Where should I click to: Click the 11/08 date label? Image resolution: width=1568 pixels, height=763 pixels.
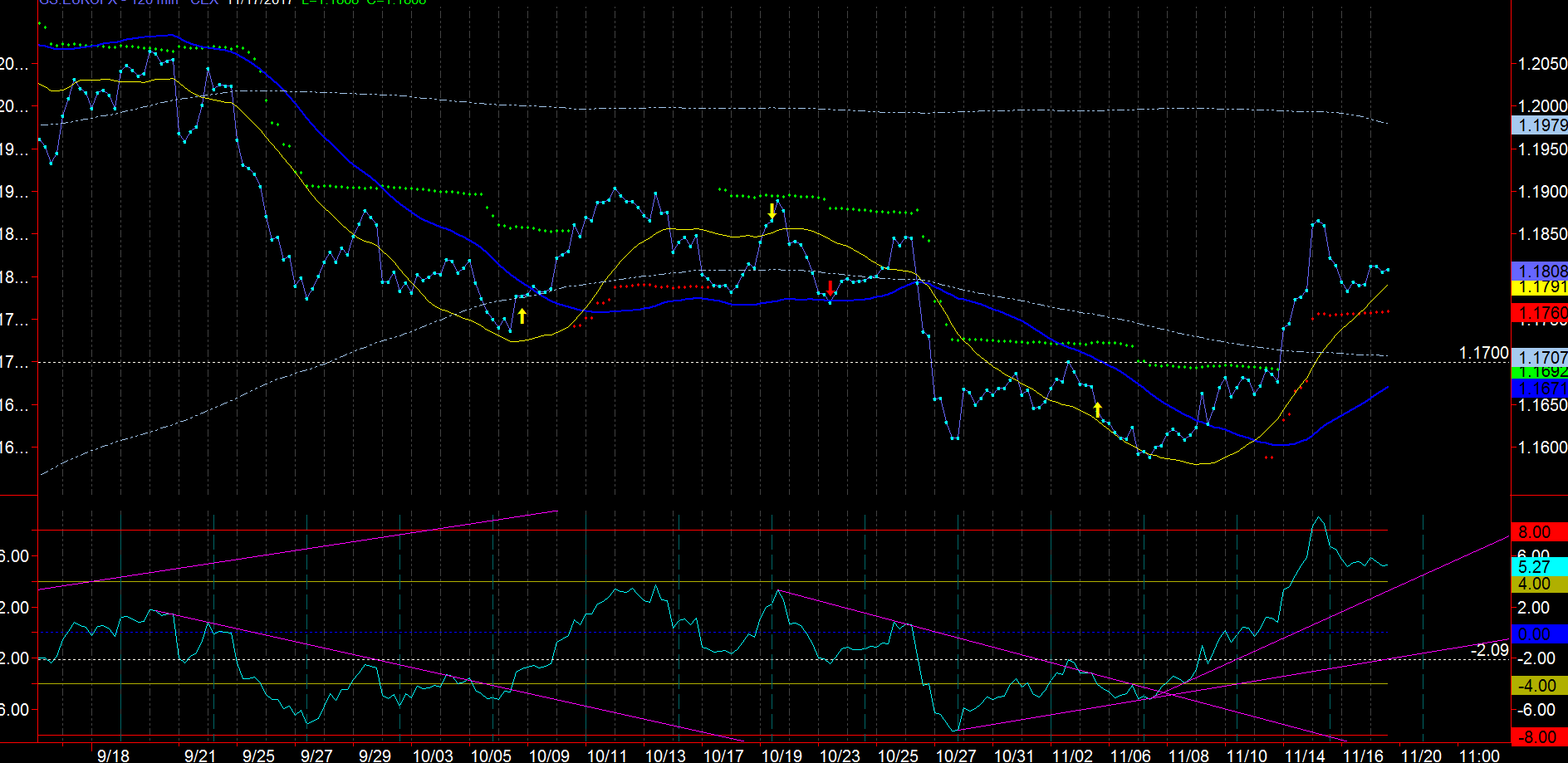coord(1188,756)
